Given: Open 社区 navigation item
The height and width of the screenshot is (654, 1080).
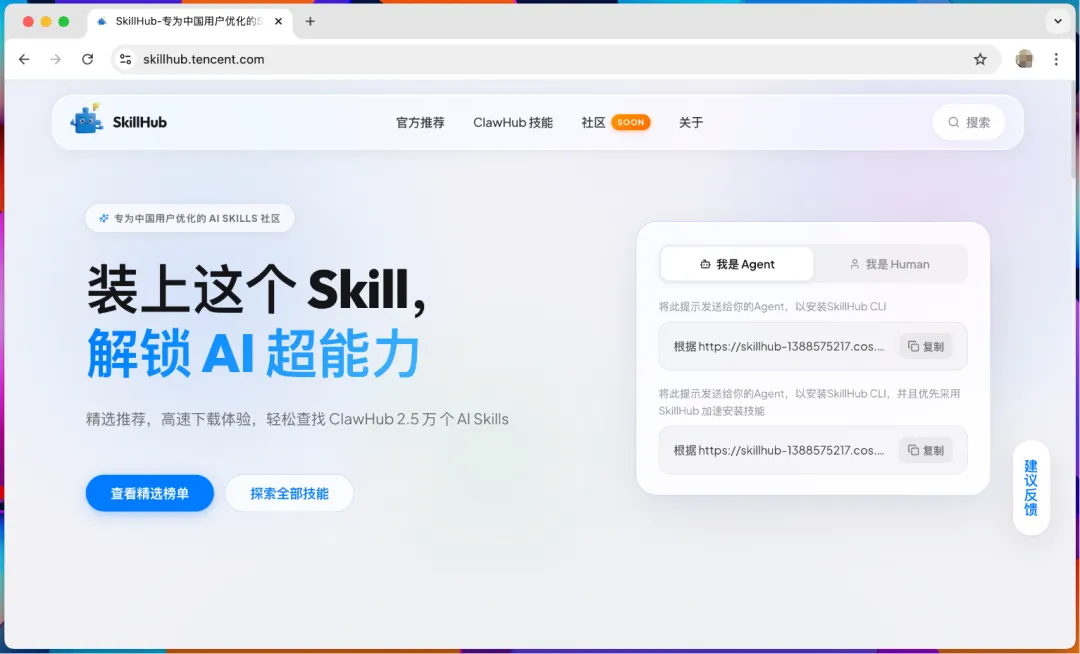Looking at the screenshot, I should (593, 123).
